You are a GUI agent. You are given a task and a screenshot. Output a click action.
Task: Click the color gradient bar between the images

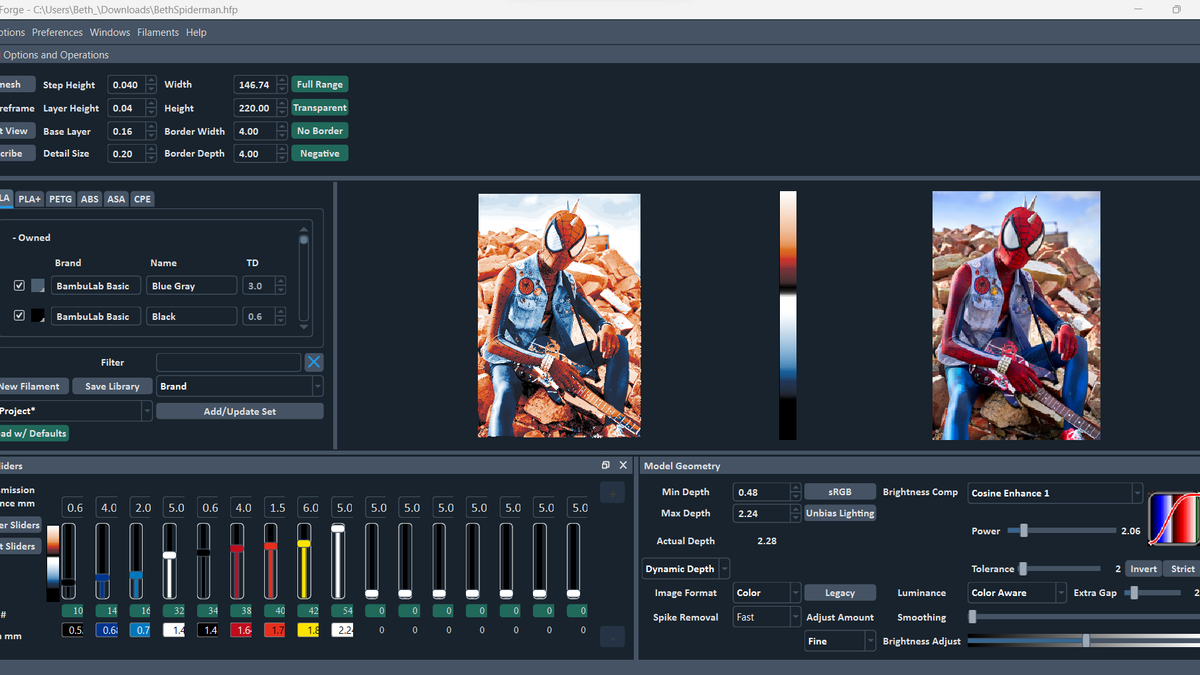pos(788,315)
